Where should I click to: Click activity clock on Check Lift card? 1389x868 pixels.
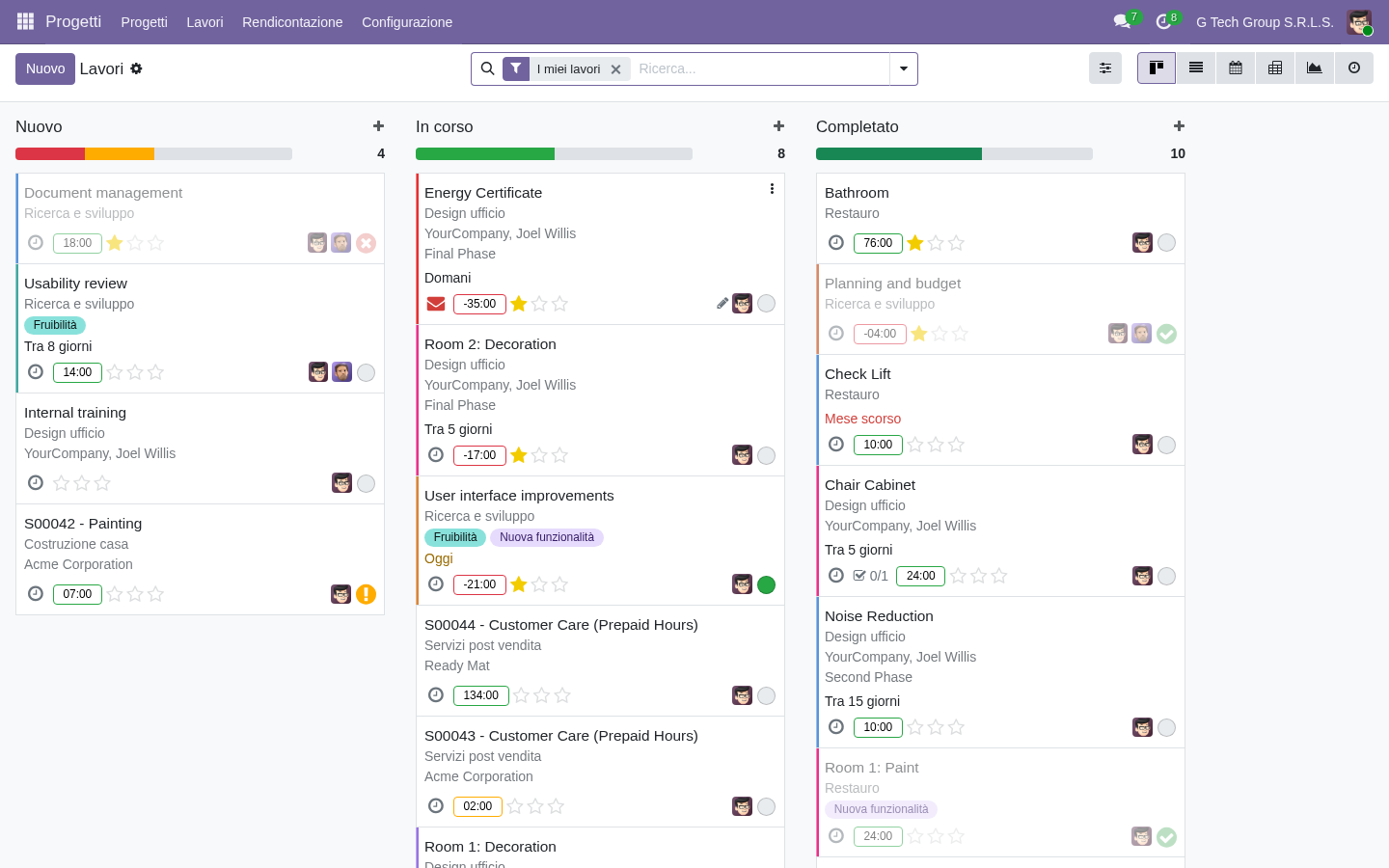(x=836, y=445)
